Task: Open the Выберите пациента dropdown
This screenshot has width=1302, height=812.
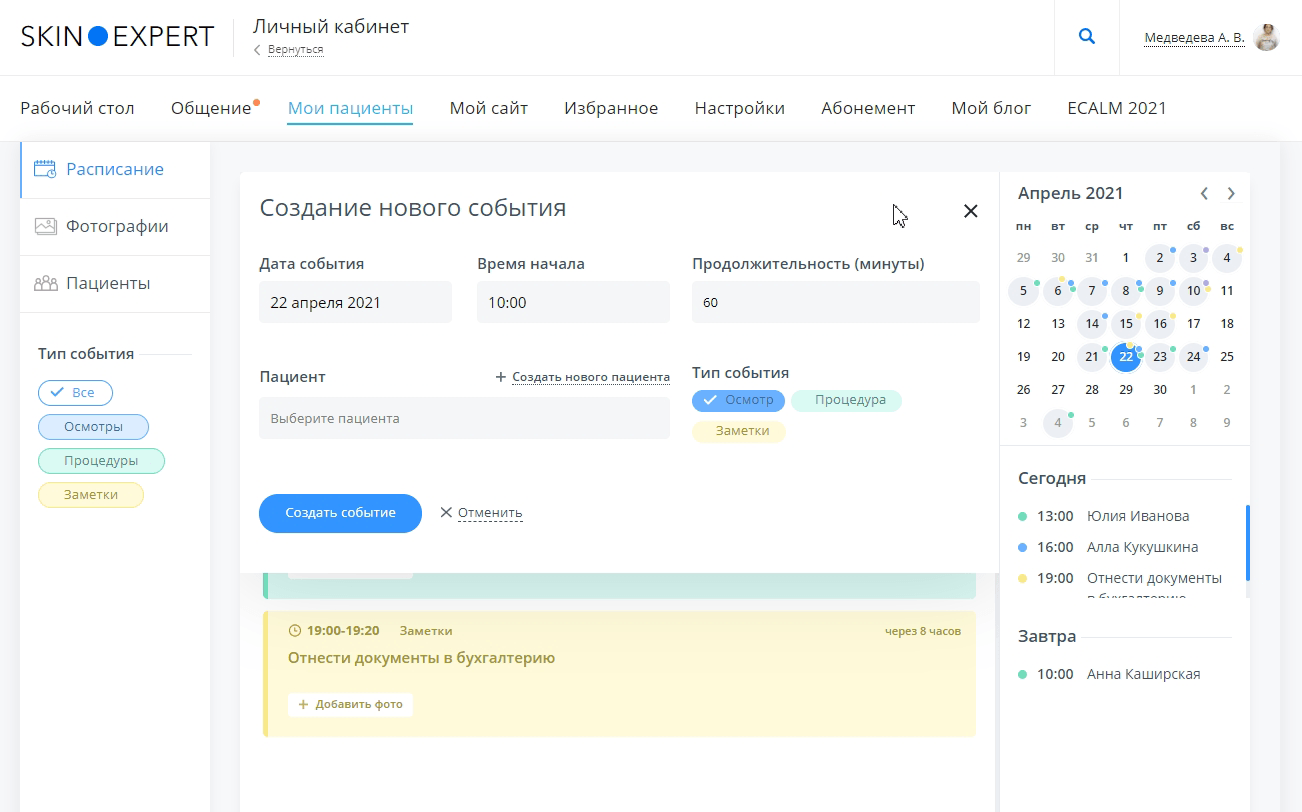Action: pos(464,418)
